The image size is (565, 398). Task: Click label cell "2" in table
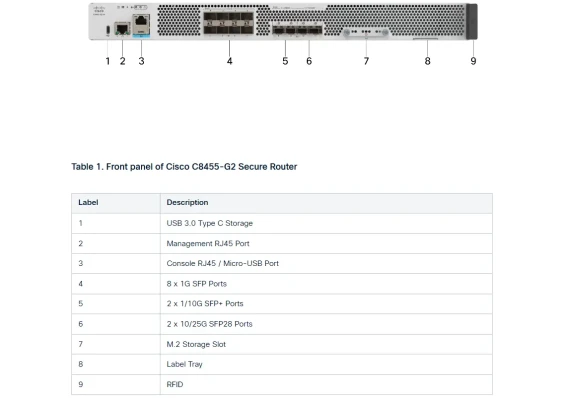(x=116, y=243)
